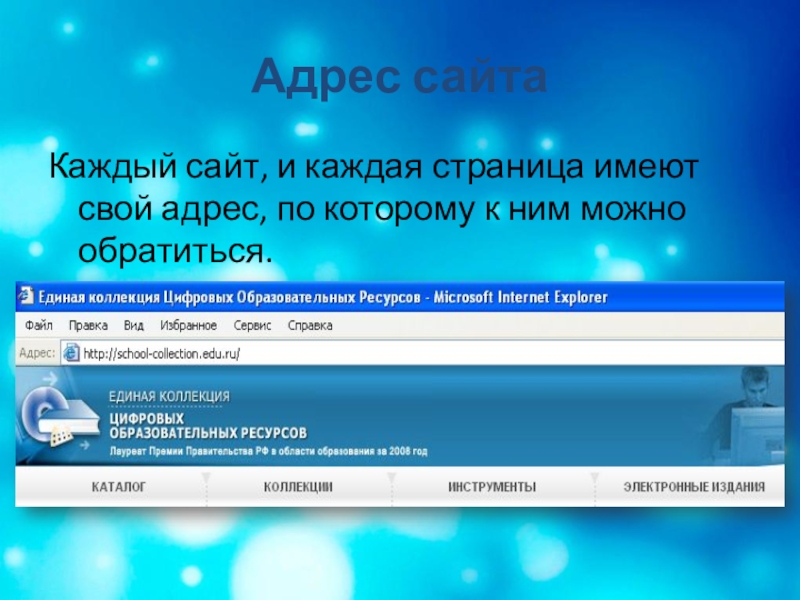Open the Избранное menu
800x600 pixels.
coord(188,325)
